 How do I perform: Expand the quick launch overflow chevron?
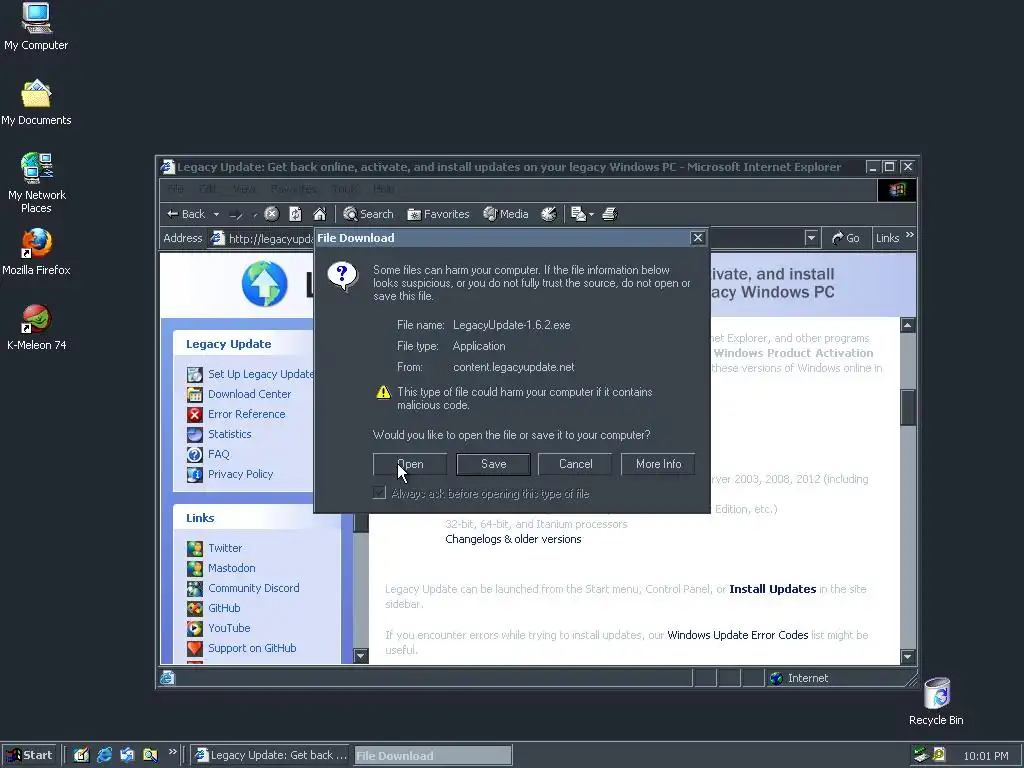click(x=173, y=752)
